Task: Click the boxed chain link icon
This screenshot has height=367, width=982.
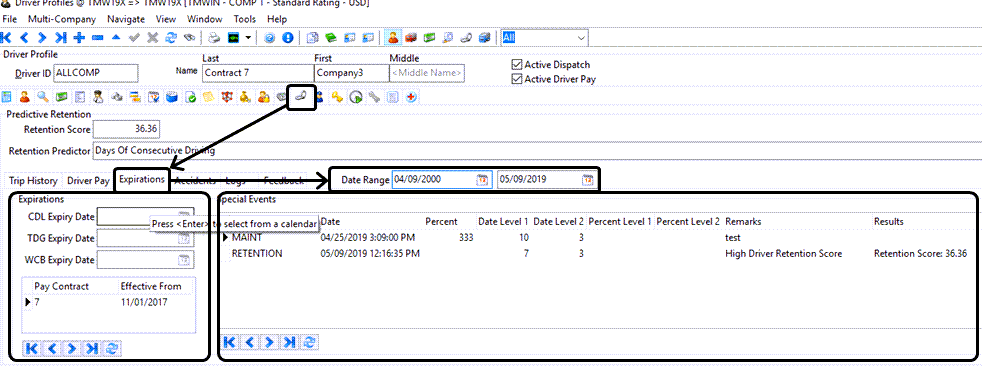Action: (x=301, y=97)
